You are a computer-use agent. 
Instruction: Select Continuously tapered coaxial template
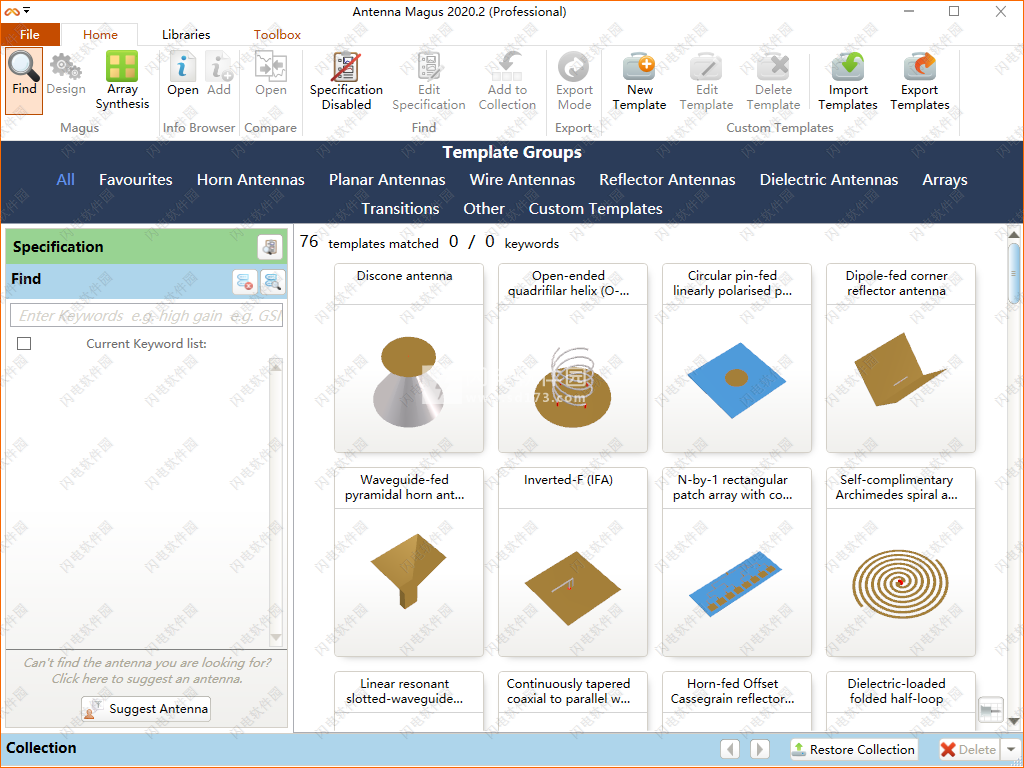[573, 701]
